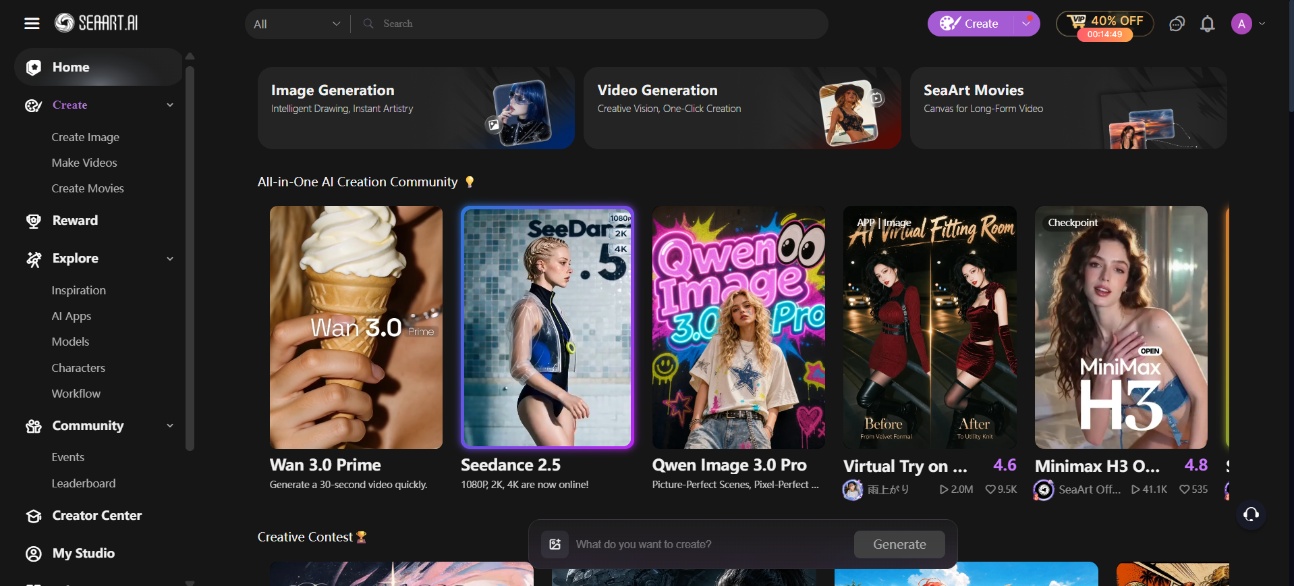The width and height of the screenshot is (1294, 586).
Task: Collapse the Create section chevron
Action: click(170, 105)
